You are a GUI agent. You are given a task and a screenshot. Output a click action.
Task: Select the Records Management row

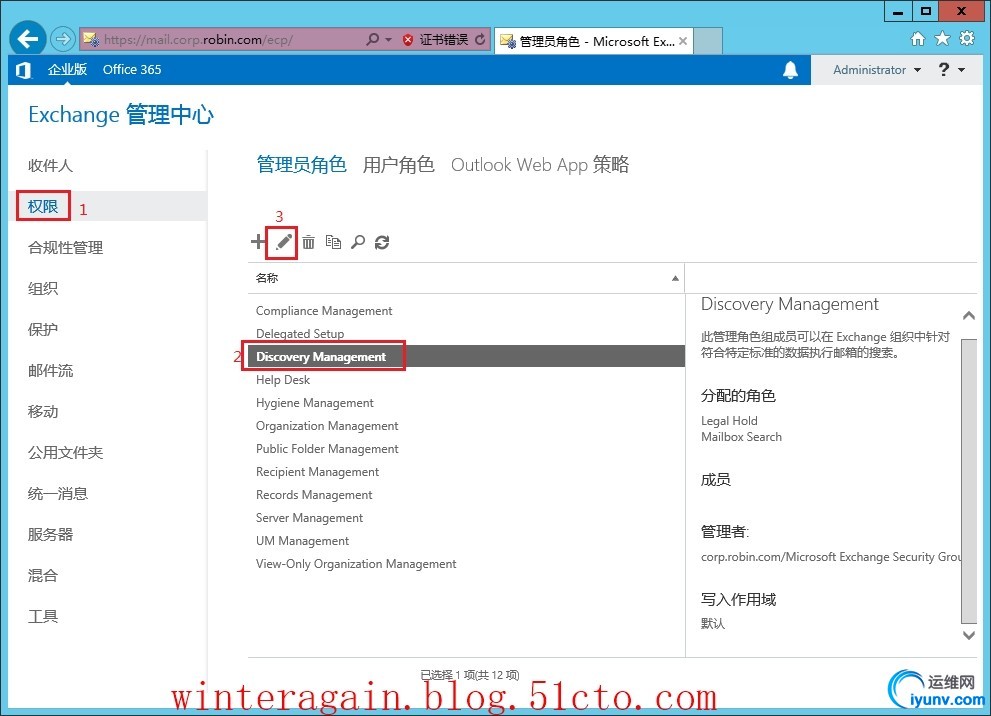466,495
